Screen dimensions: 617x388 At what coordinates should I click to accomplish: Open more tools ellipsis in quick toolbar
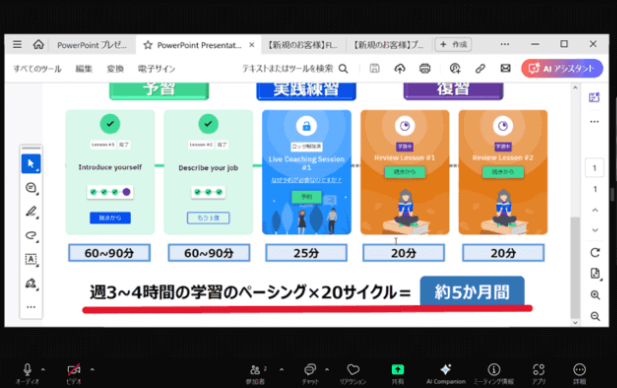[x=31, y=307]
